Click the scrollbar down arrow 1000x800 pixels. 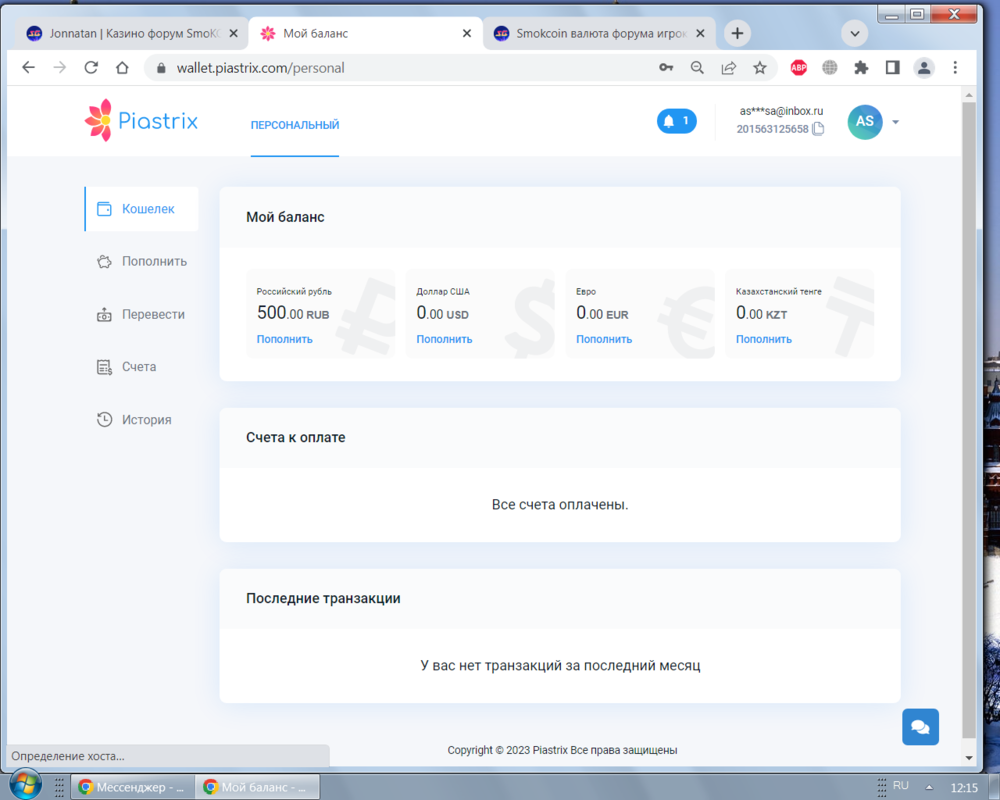pos(969,758)
